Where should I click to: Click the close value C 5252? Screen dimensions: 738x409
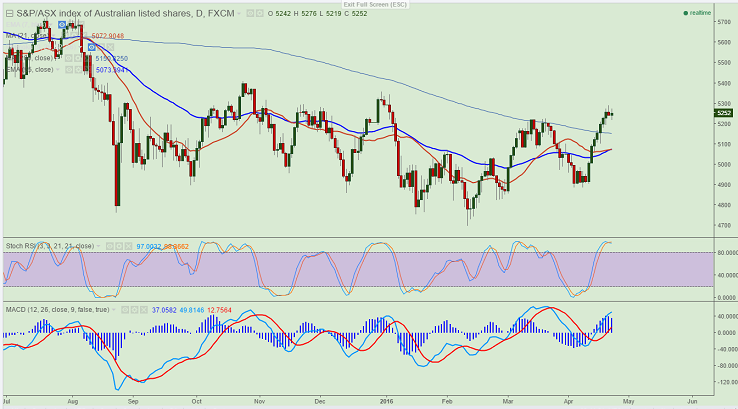355,14
